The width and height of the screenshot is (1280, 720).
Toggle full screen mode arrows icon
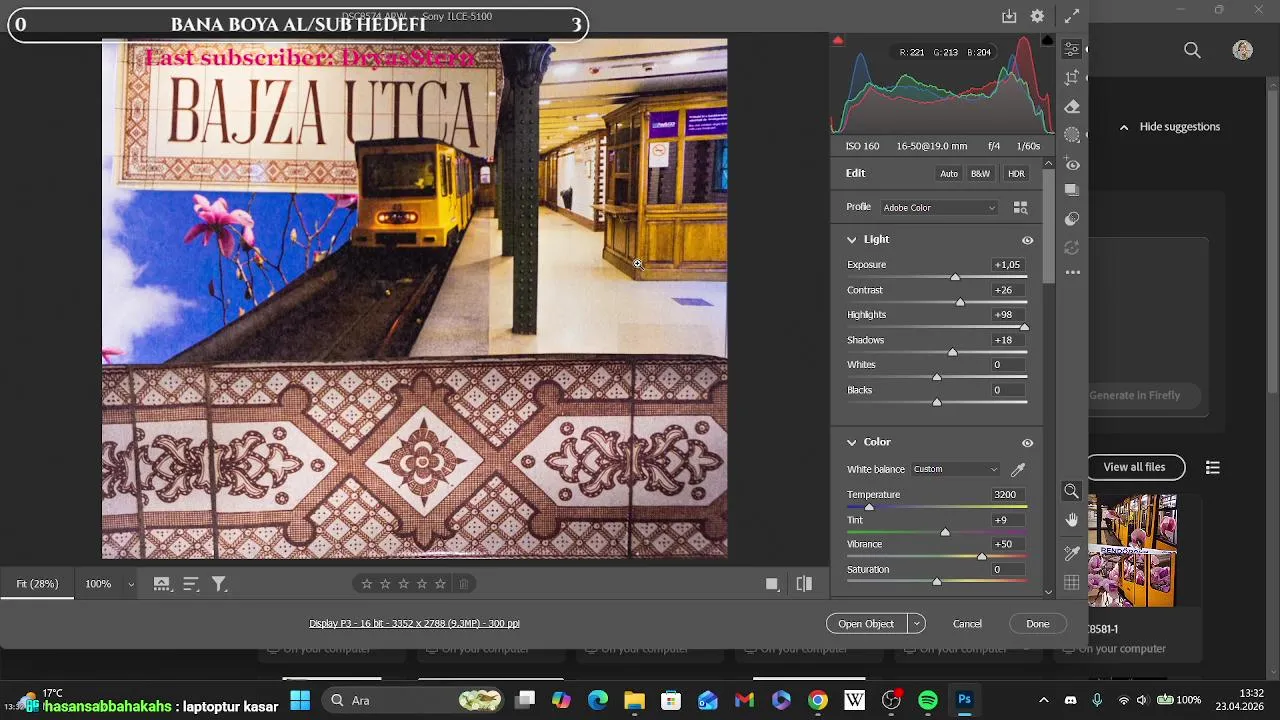click(x=1072, y=16)
